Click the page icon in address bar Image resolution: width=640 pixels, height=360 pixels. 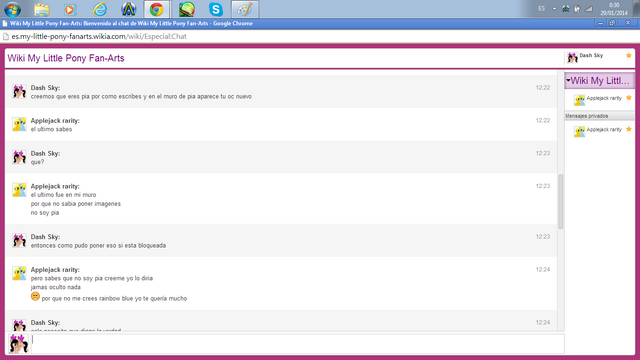click(6, 36)
